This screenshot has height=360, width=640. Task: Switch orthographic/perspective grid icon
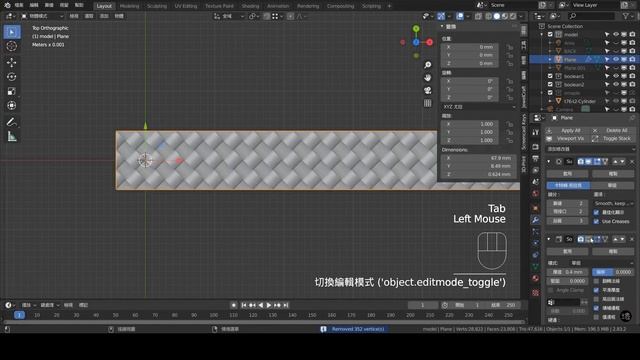point(427,103)
